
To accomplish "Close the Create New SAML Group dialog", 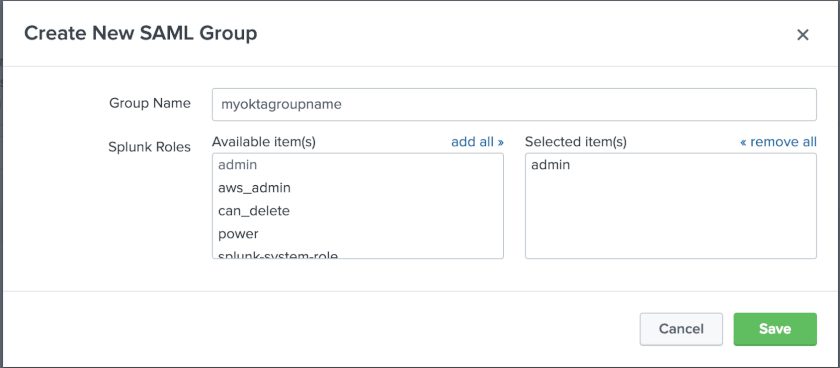I will click(802, 35).
